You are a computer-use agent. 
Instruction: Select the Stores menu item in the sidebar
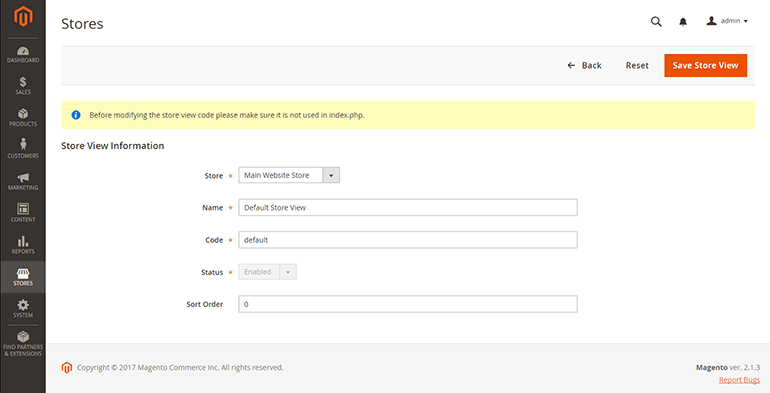(23, 277)
